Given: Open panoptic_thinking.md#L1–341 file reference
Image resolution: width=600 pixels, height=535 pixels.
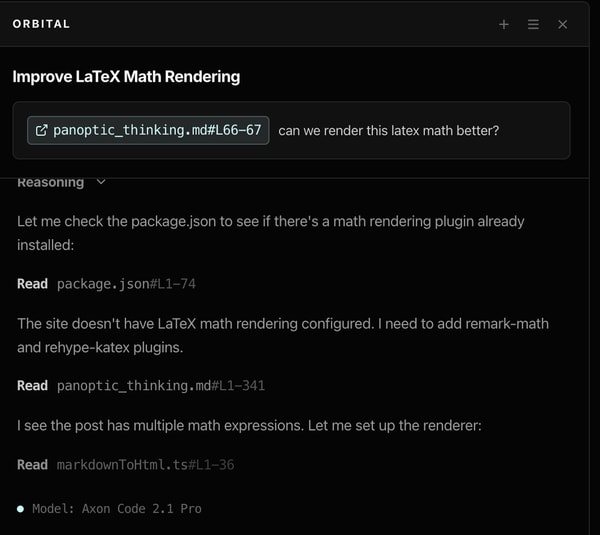Looking at the screenshot, I should [x=160, y=385].
